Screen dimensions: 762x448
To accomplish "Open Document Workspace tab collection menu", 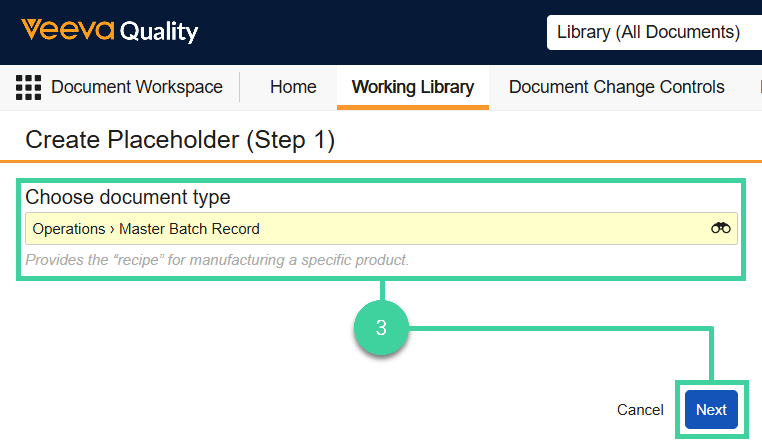I will click(x=137, y=87).
